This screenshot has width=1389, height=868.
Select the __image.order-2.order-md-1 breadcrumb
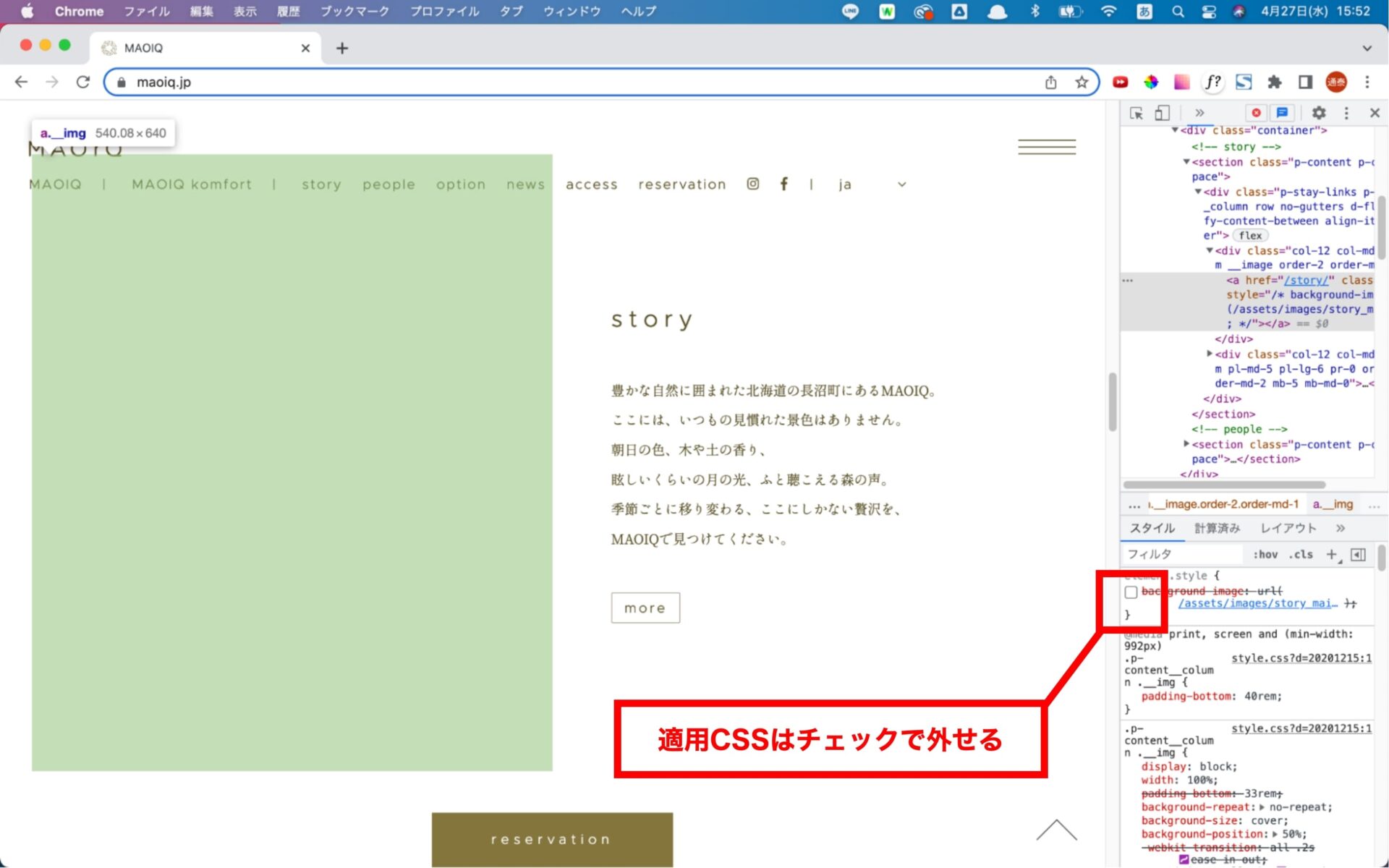tap(1225, 504)
